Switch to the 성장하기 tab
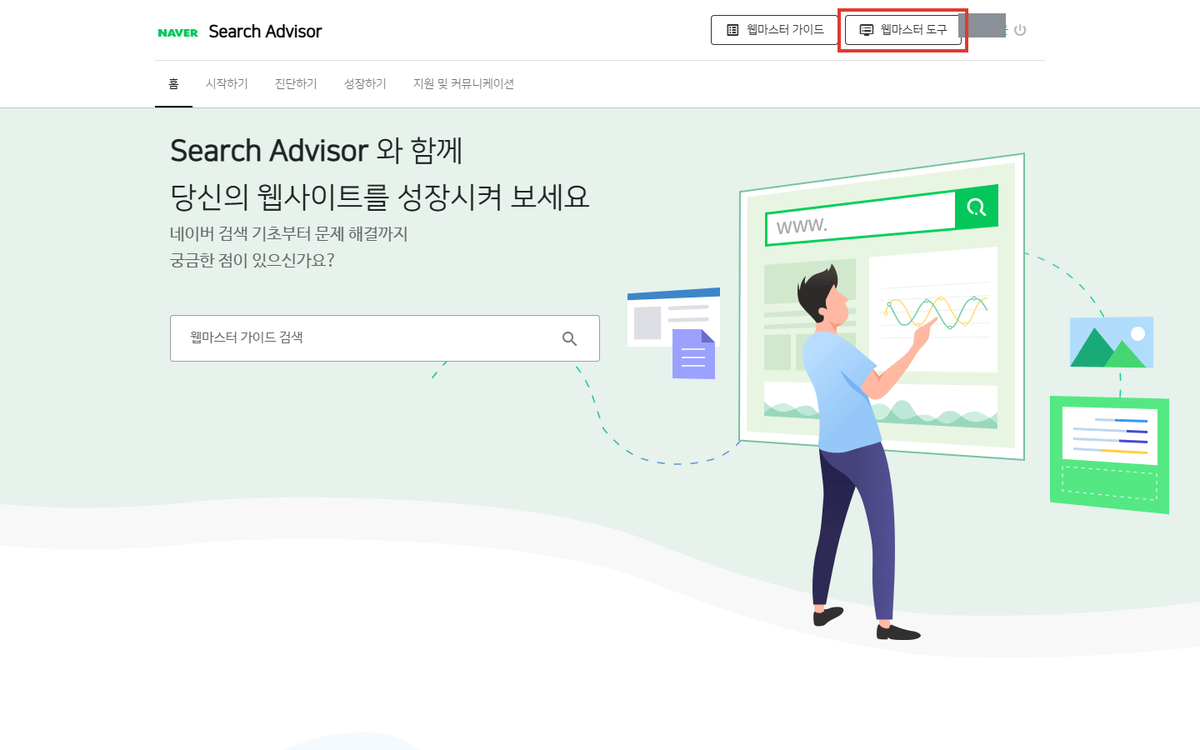 click(365, 84)
